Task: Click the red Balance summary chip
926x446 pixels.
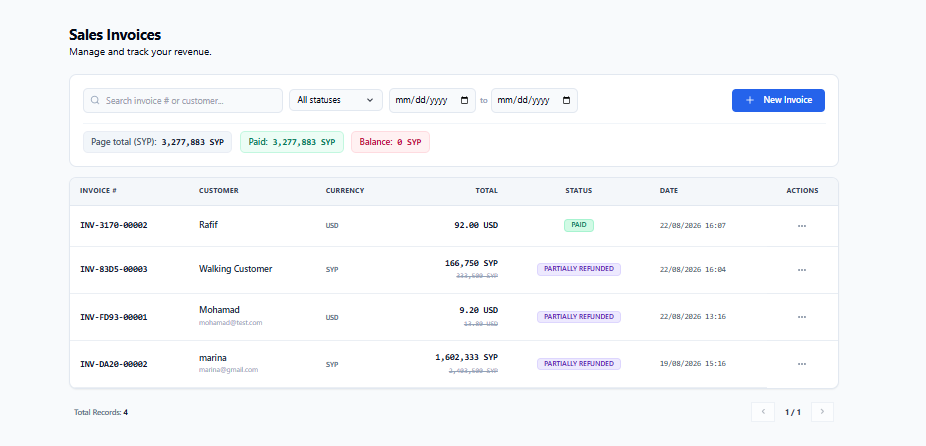Action: (390, 142)
